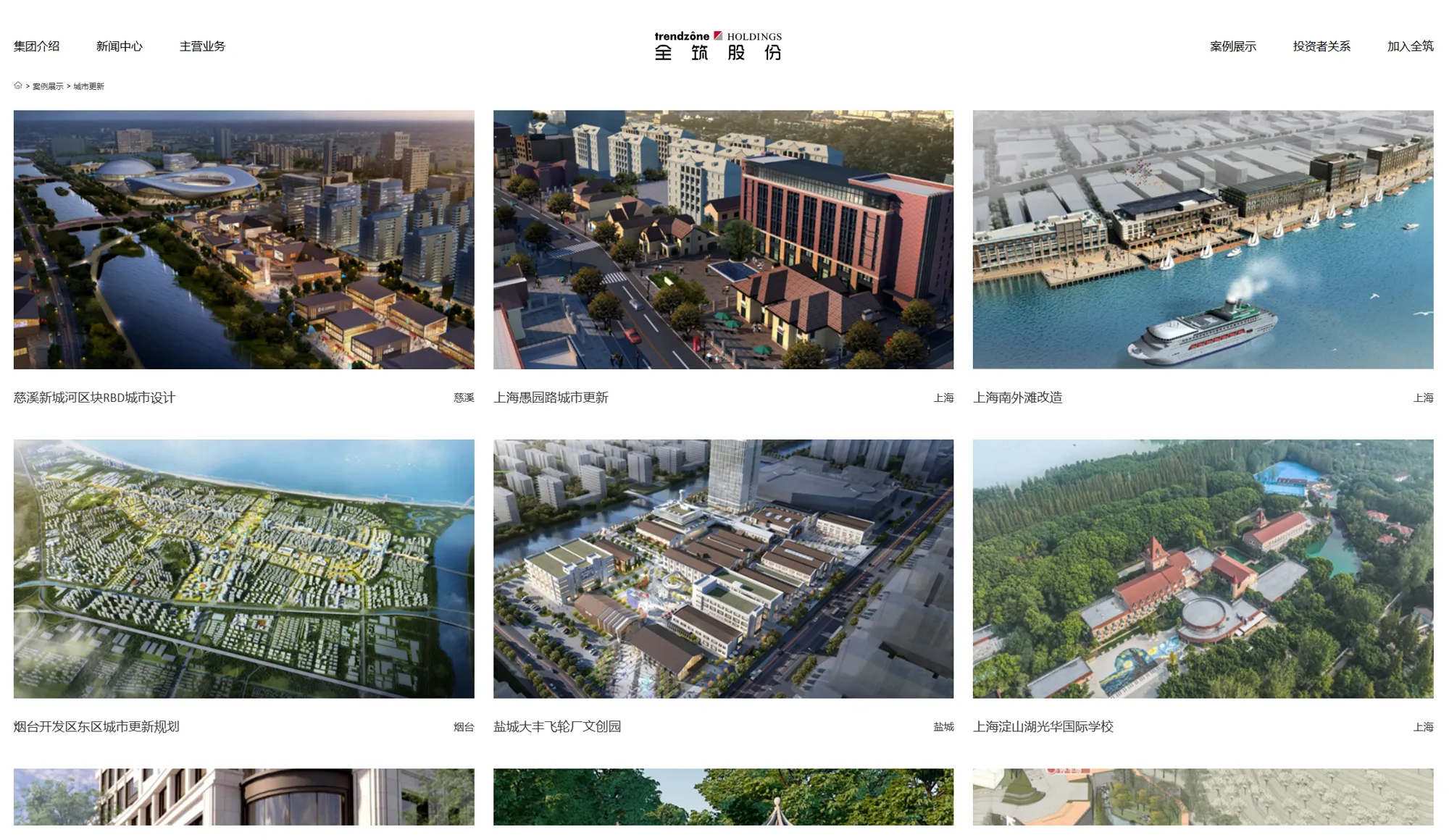
Task: Open the 盐城大丰飞轮厂文创园 project image
Action: pyautogui.click(x=723, y=568)
